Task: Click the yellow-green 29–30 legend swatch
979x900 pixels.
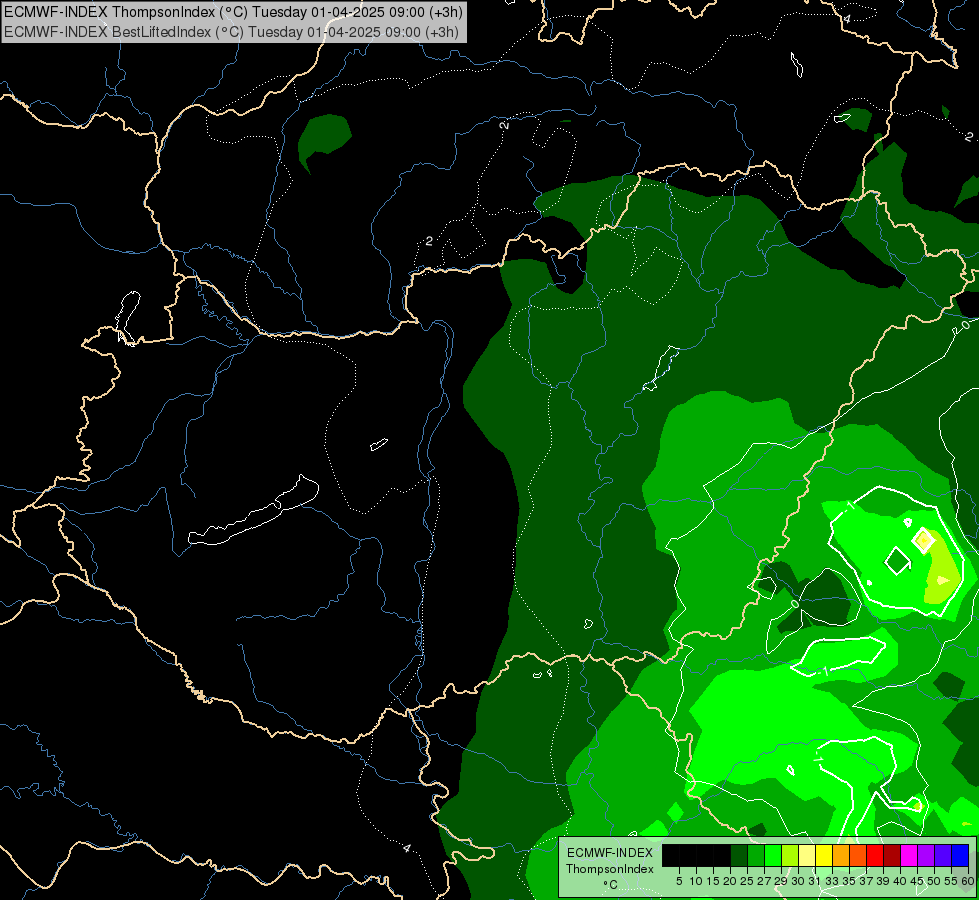Action: (790, 855)
